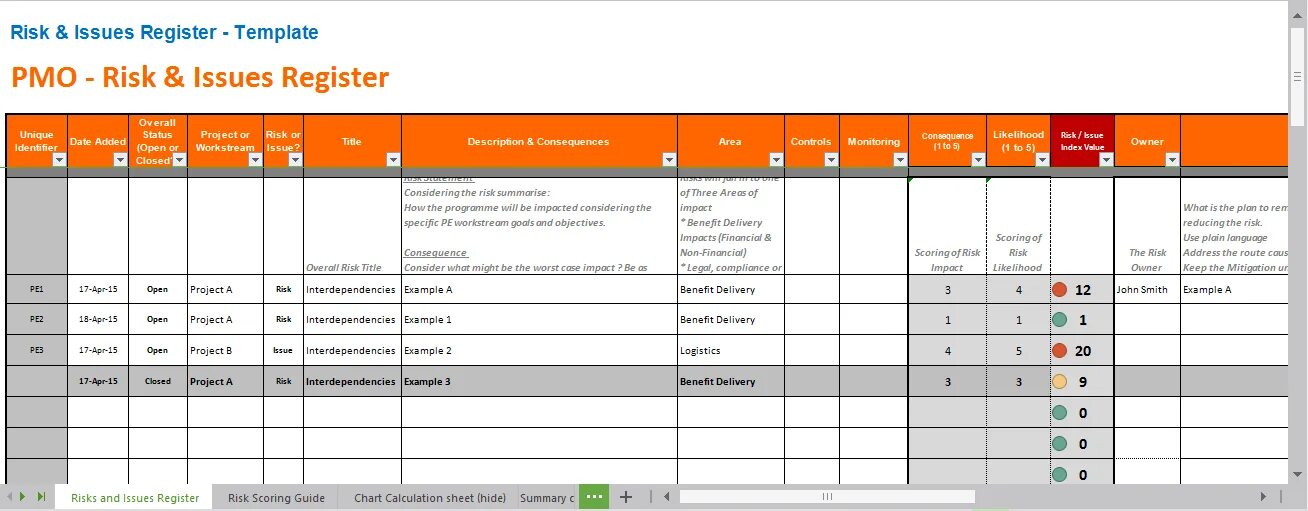Select the Logistics area cell

pyautogui.click(x=731, y=351)
